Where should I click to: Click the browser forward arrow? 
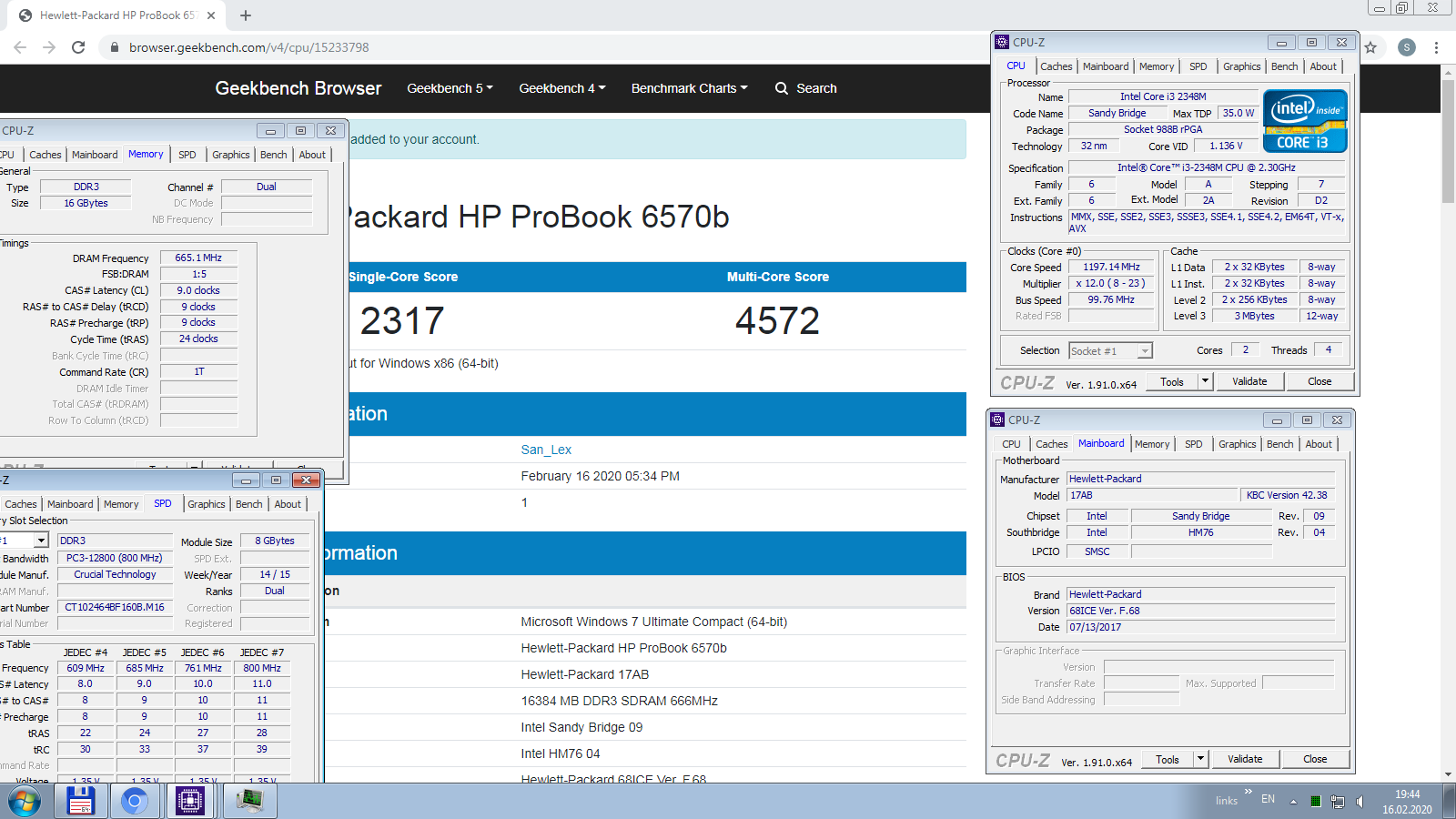(x=49, y=47)
